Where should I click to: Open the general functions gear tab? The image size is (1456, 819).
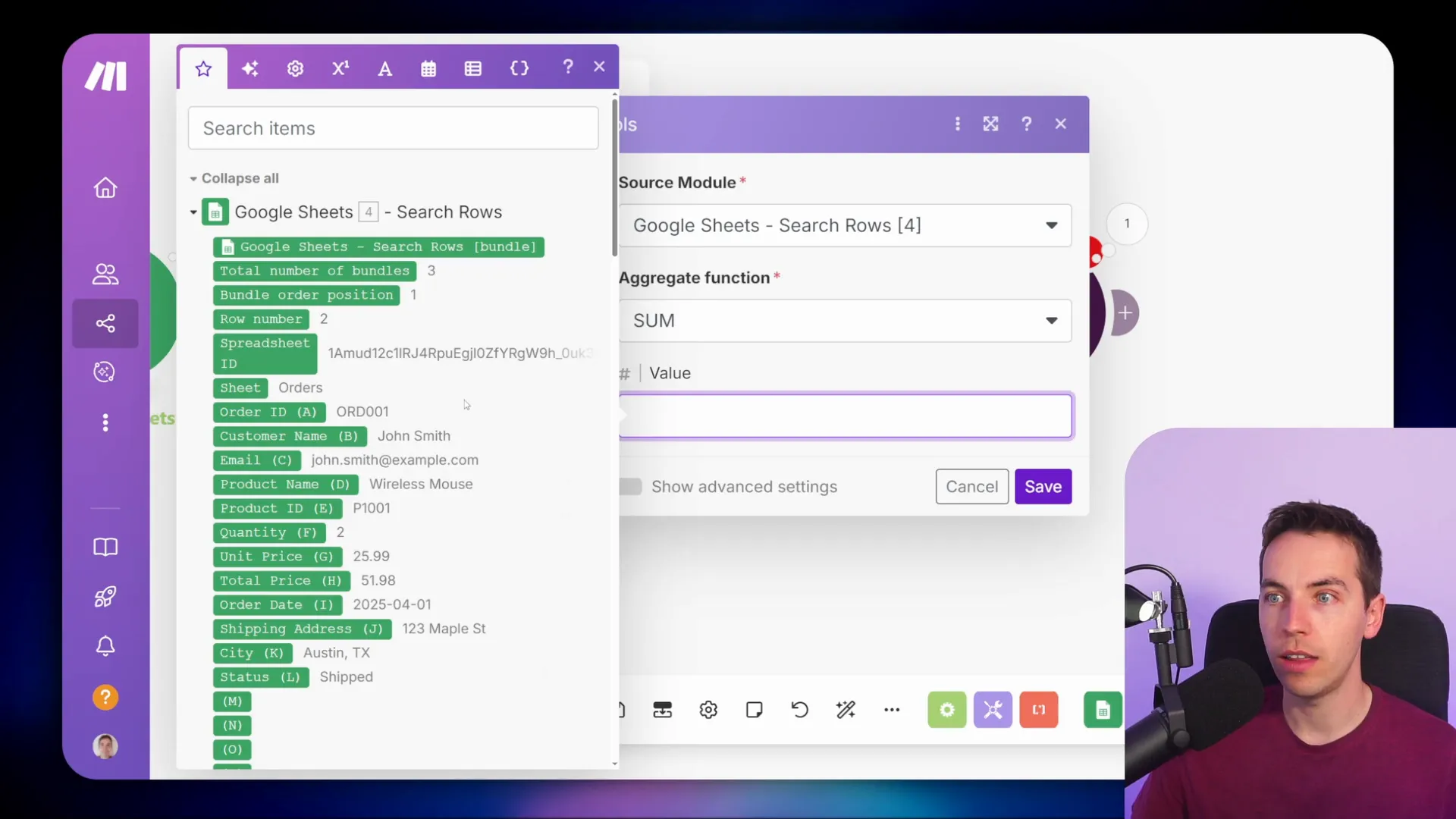pos(295,69)
